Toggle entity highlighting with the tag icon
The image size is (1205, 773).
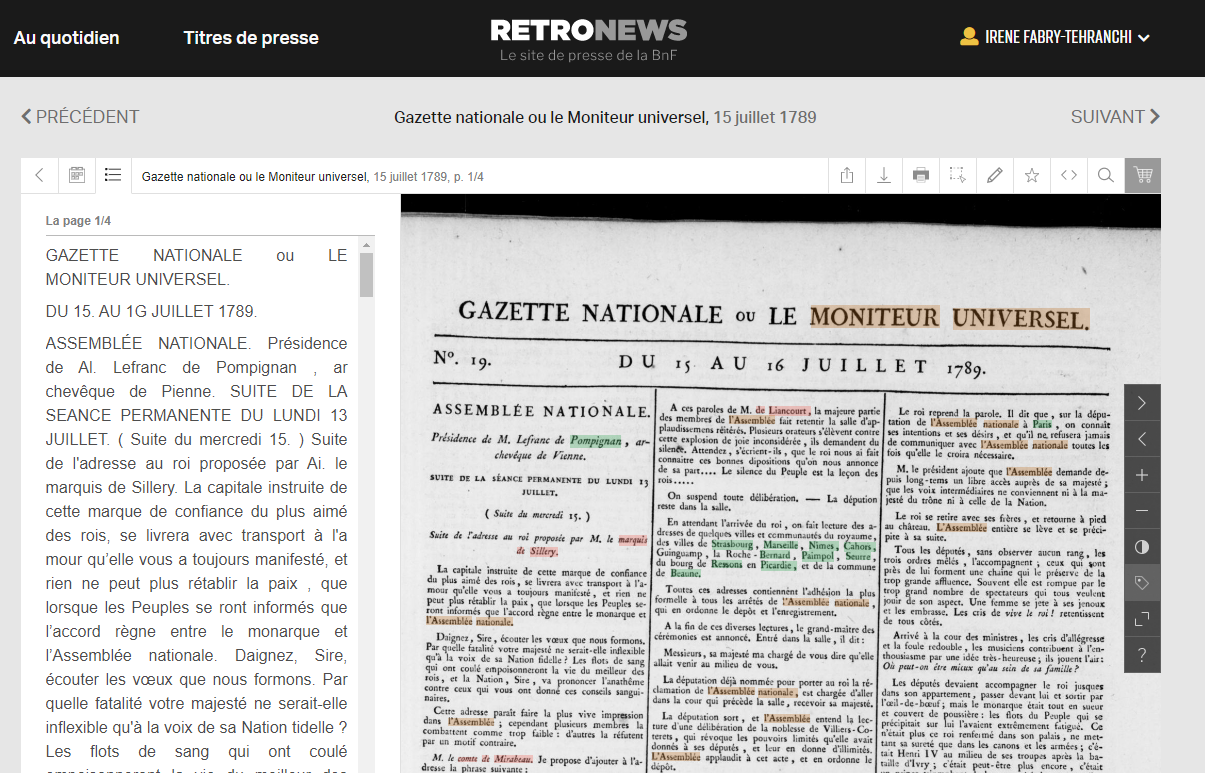1142,583
